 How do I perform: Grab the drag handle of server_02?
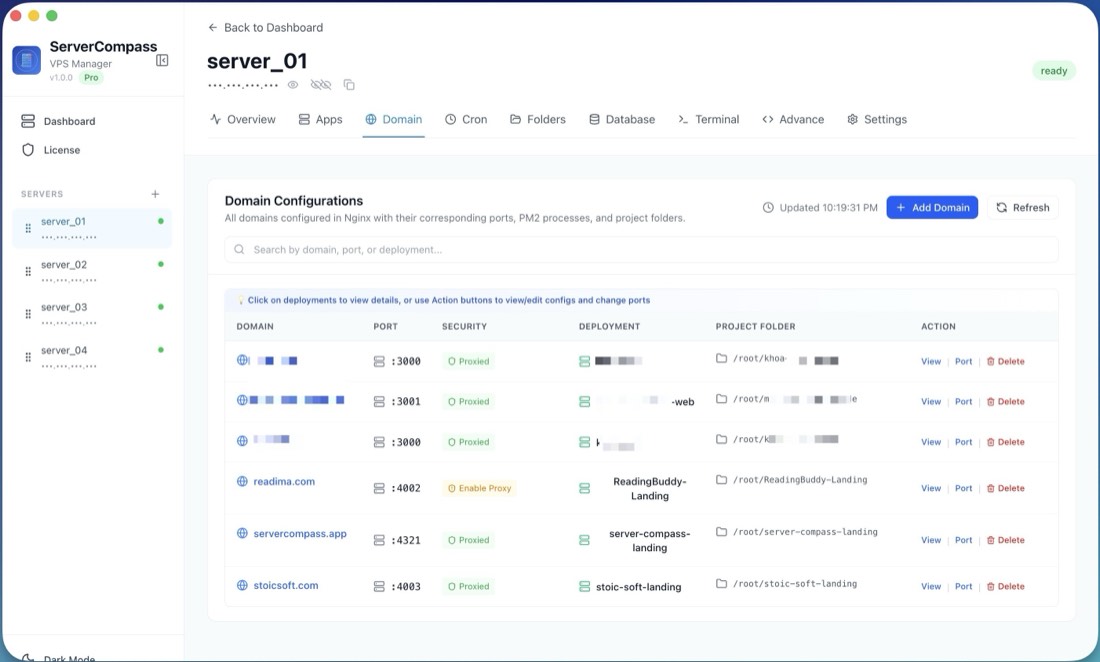coord(28,271)
